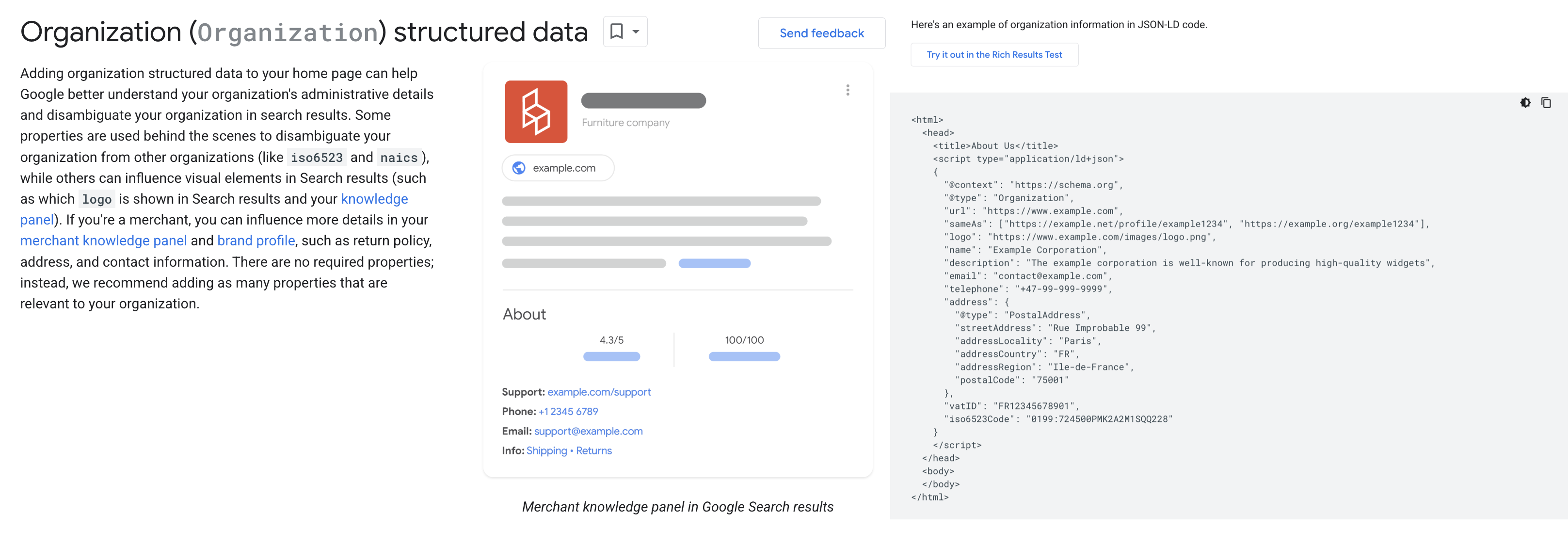Click the 4.3/5 rating bar
Viewport: 1568px width, 545px height.
(611, 357)
